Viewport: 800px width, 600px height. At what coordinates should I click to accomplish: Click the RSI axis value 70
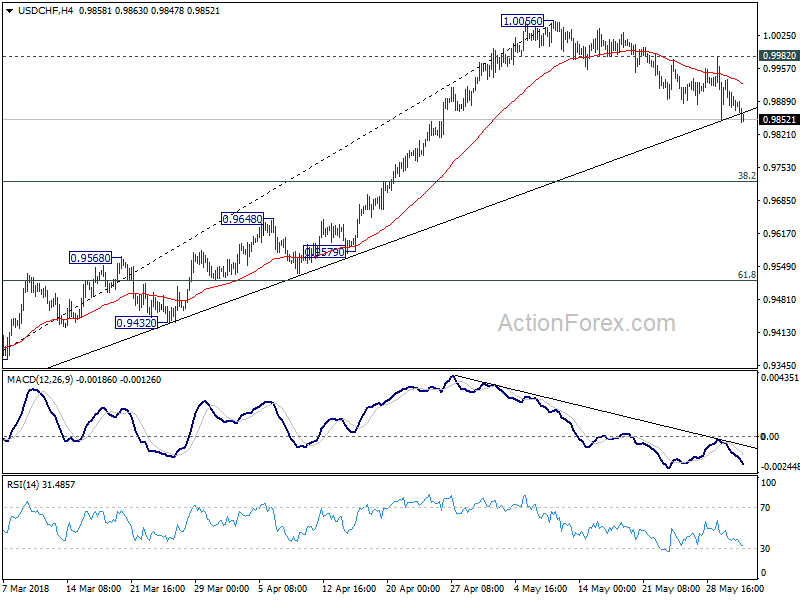[x=765, y=508]
